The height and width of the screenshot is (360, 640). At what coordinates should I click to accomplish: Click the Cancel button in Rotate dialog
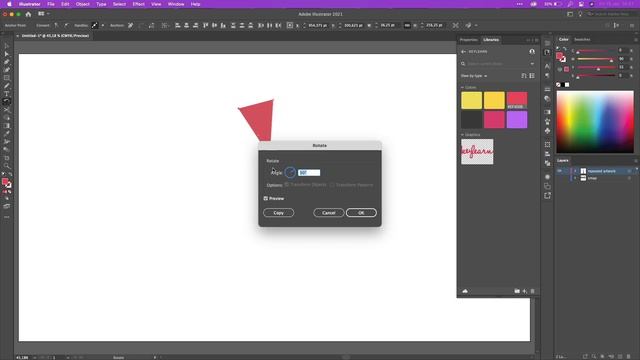pyautogui.click(x=329, y=213)
